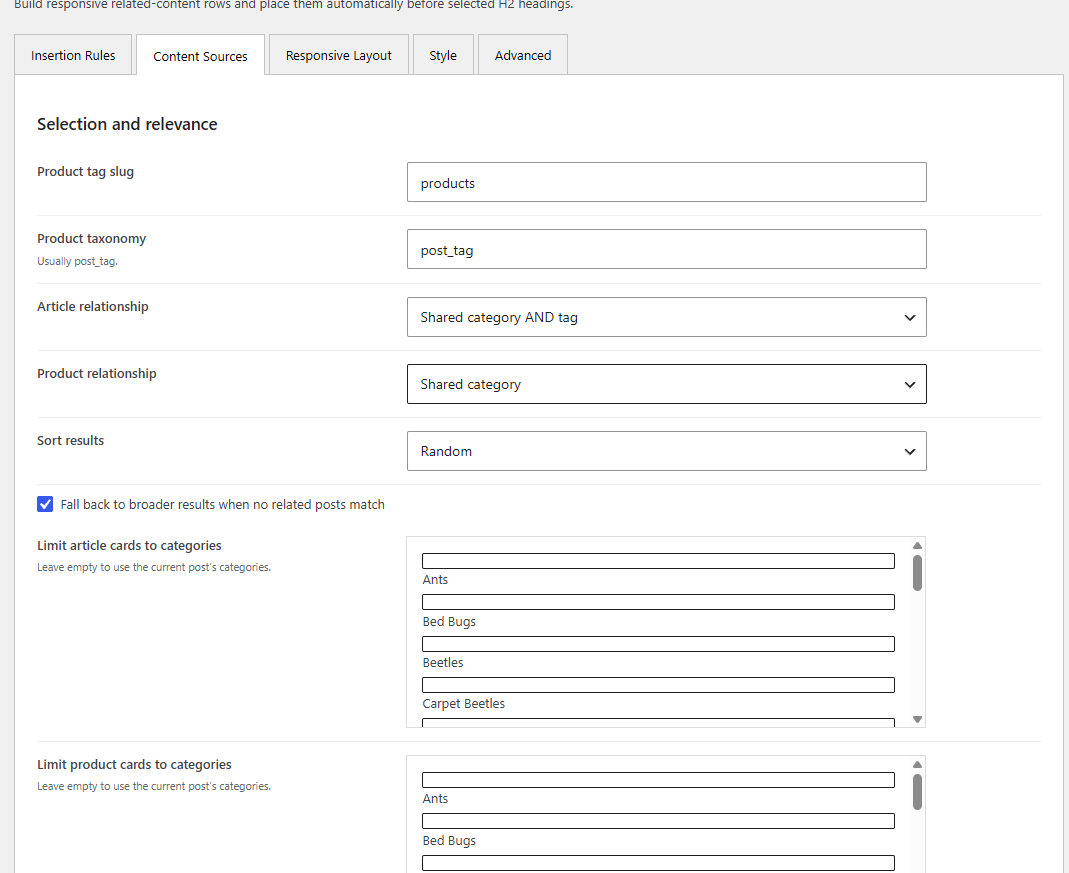Click the 'Product relationship' label
Image resolution: width=1069 pixels, height=873 pixels.
97,373
